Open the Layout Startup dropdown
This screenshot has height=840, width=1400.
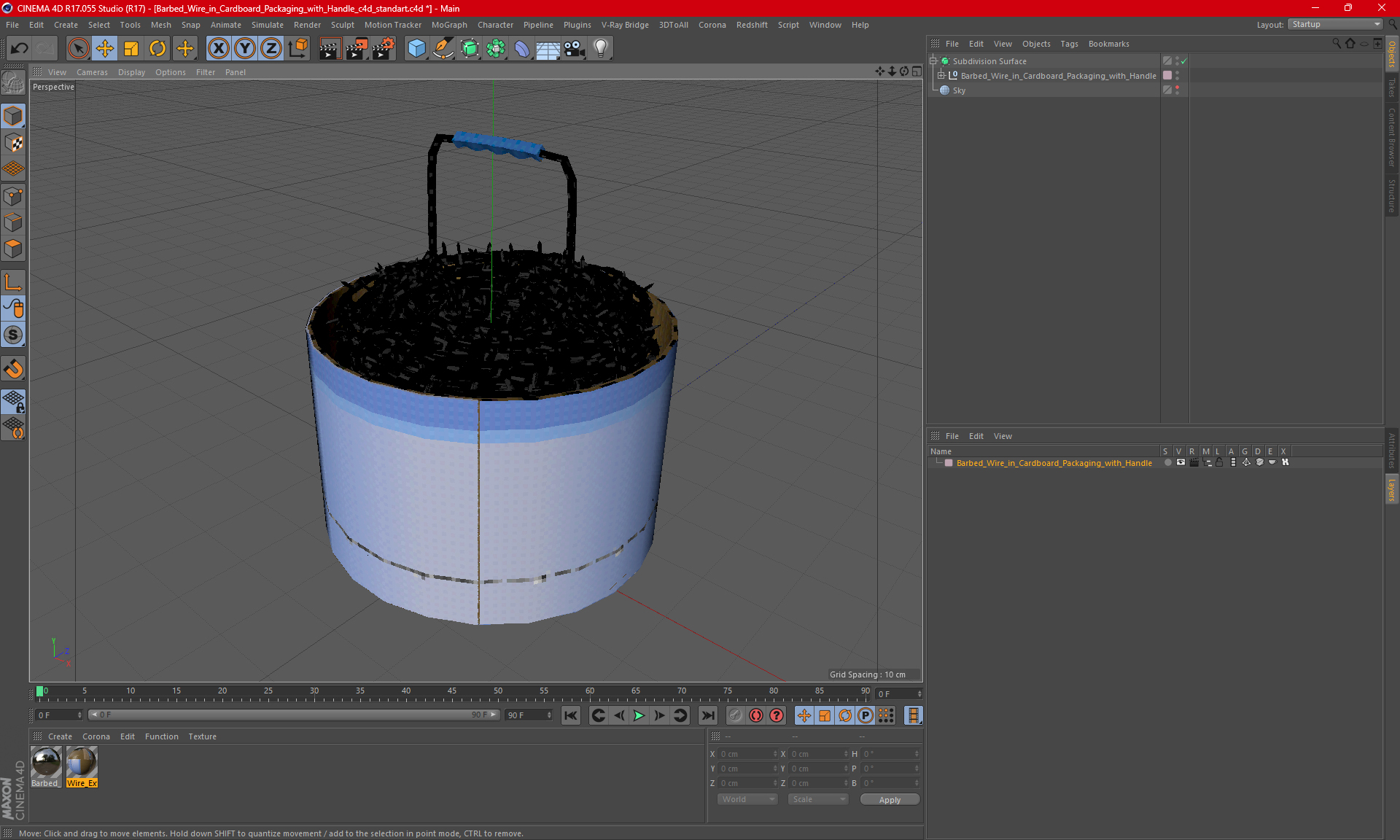(1335, 24)
